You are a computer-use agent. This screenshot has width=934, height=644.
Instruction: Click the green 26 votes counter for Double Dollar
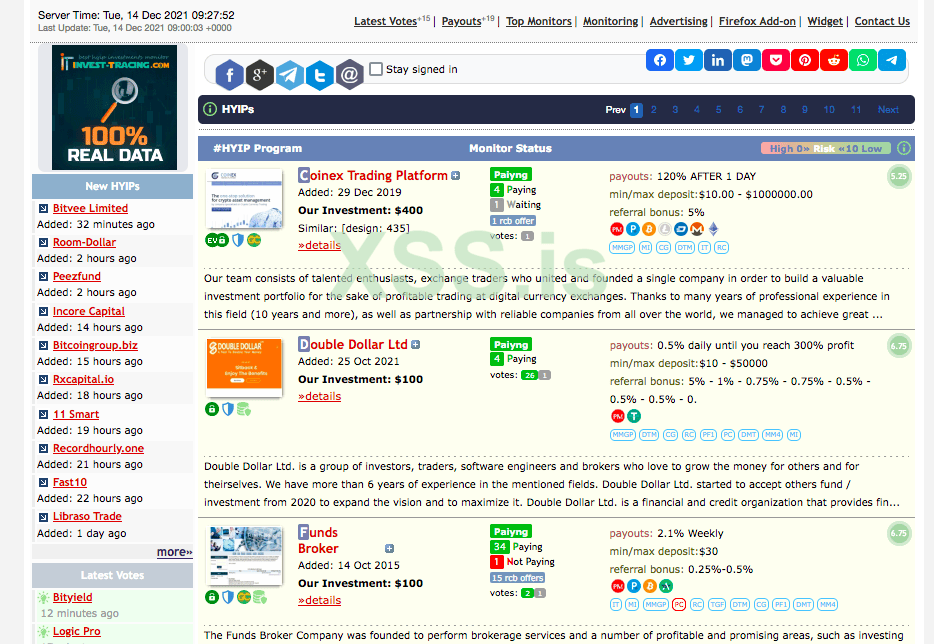(529, 375)
